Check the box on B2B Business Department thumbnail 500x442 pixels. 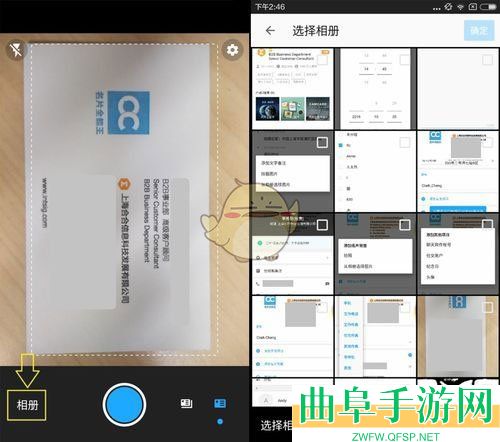click(x=322, y=60)
